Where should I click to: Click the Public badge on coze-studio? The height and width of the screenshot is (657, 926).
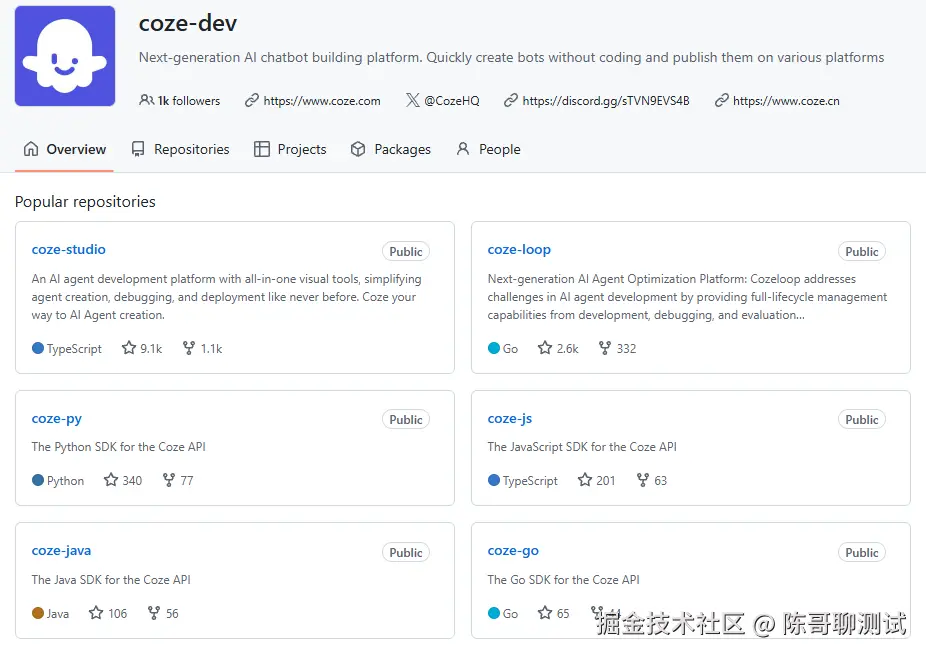pos(406,251)
